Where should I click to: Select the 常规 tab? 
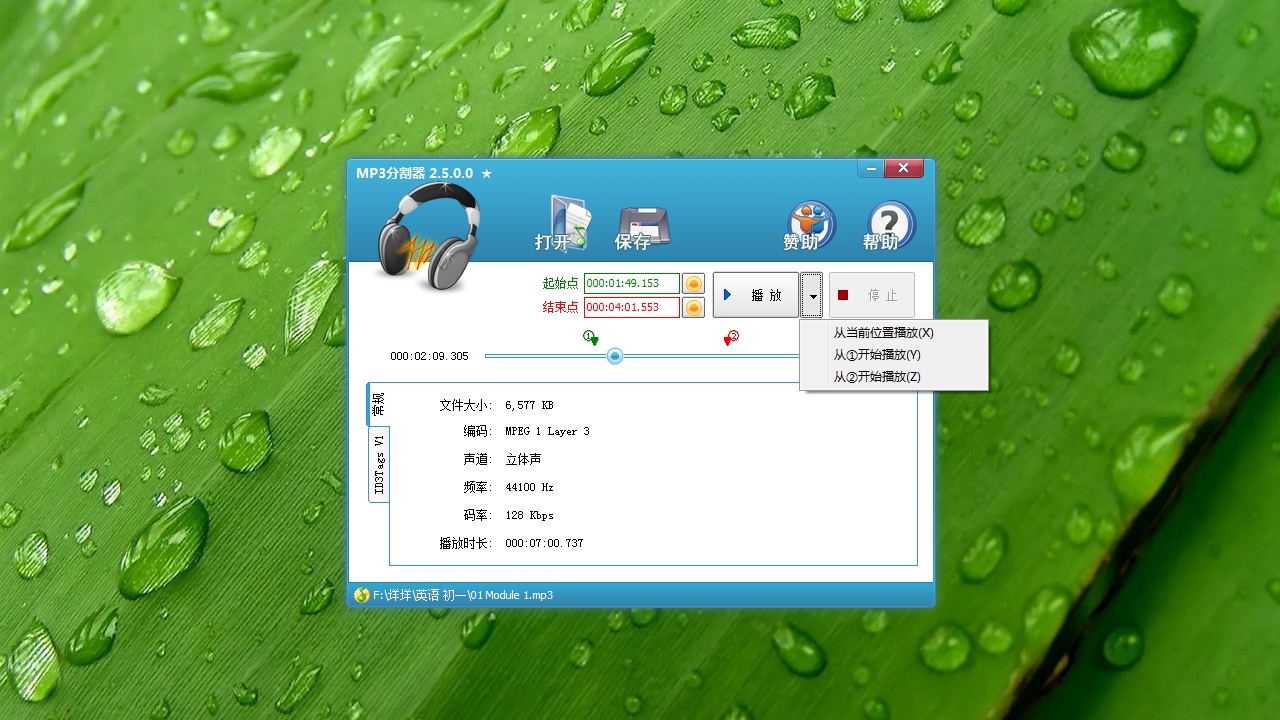click(x=377, y=404)
